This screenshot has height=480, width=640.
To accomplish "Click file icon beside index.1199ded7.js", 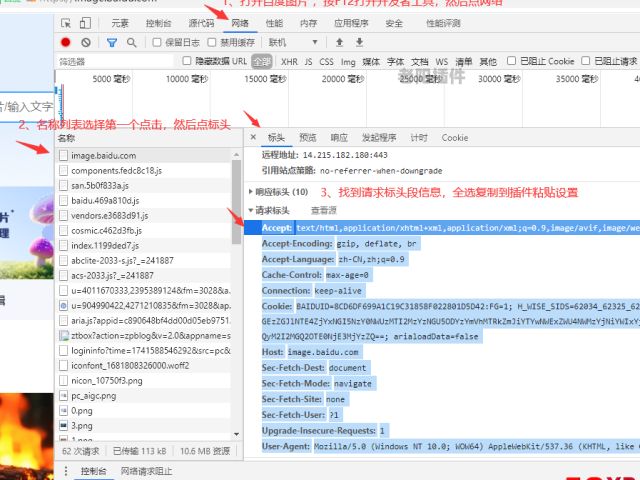I will click(x=63, y=246).
